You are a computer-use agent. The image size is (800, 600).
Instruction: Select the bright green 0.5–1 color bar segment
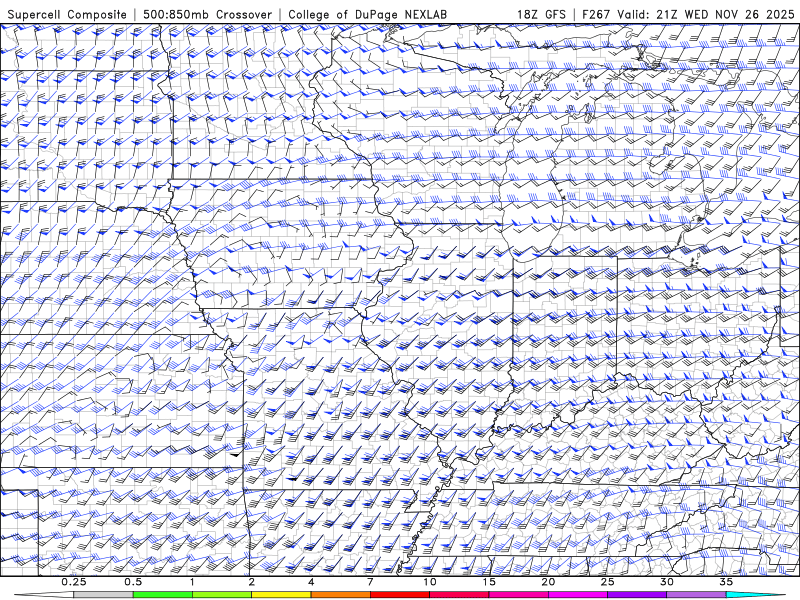(162, 595)
